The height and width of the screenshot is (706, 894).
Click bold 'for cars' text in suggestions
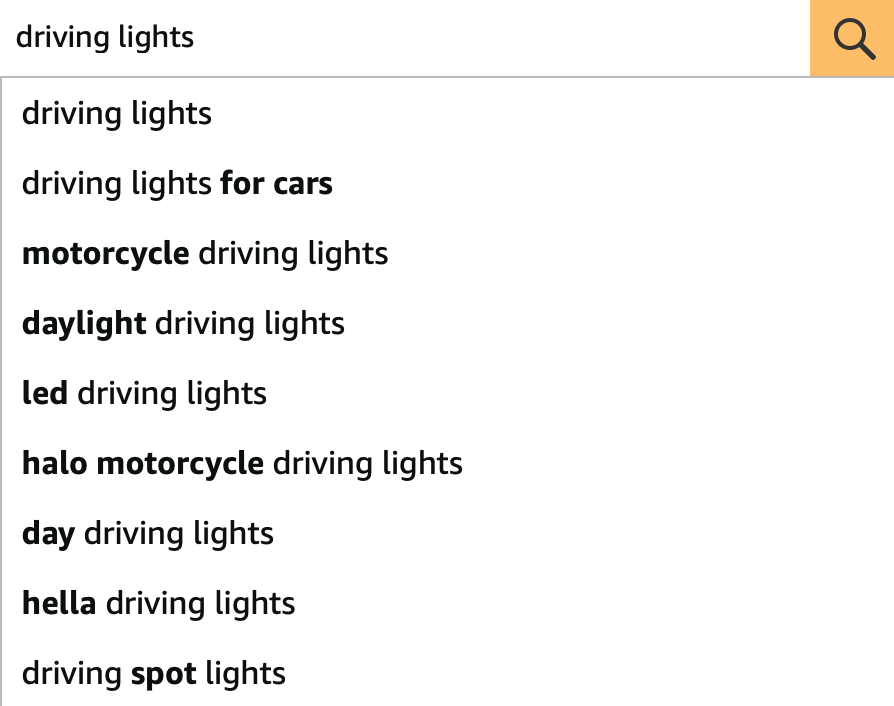(277, 184)
